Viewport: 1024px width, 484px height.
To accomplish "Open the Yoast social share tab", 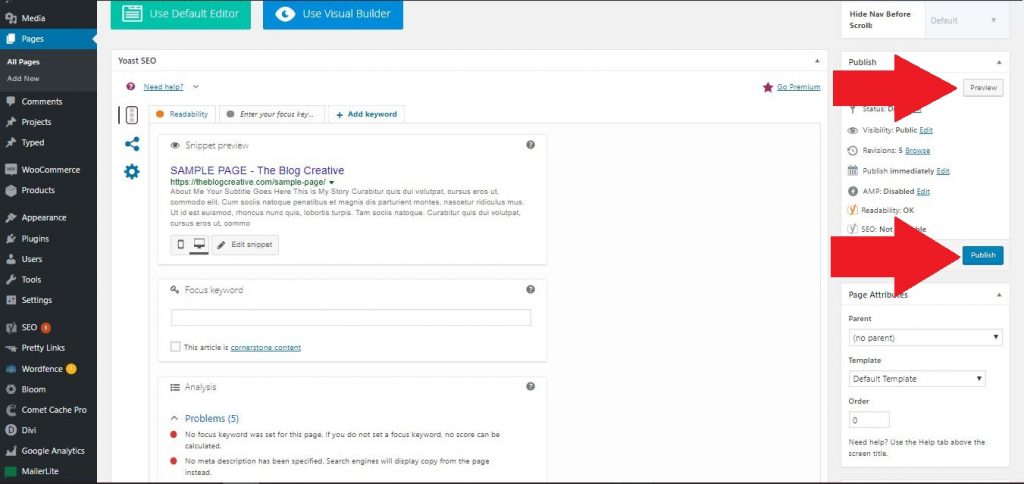I will (x=132, y=144).
